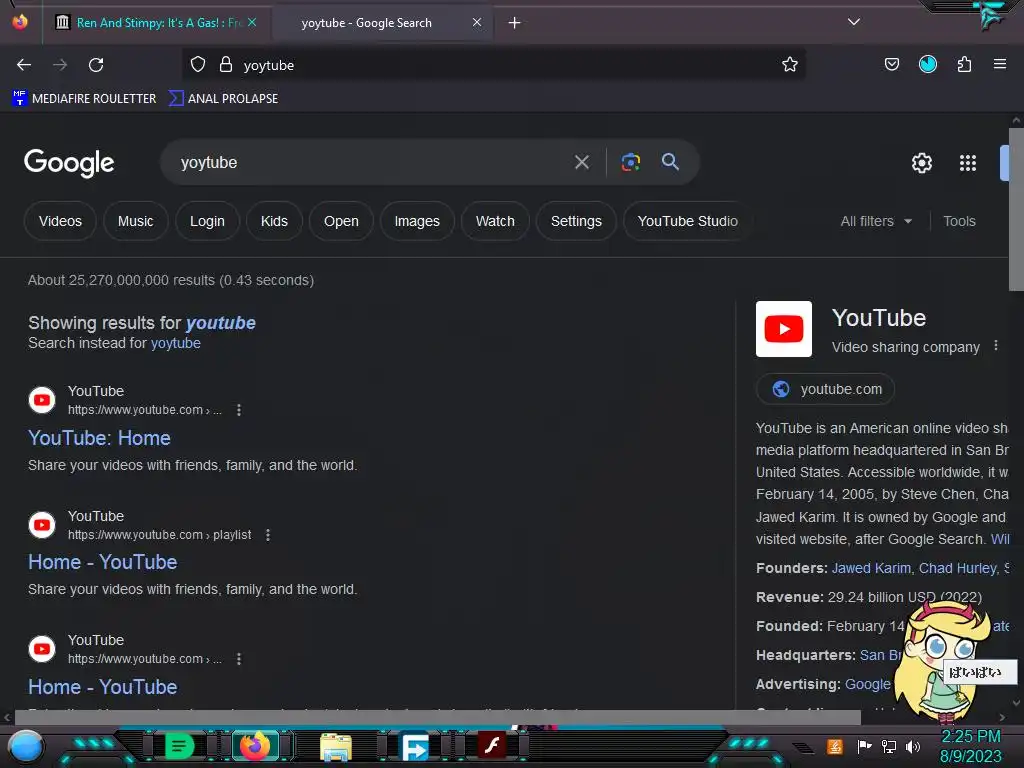
Task: Filter results by Music chip
Action: click(135, 221)
